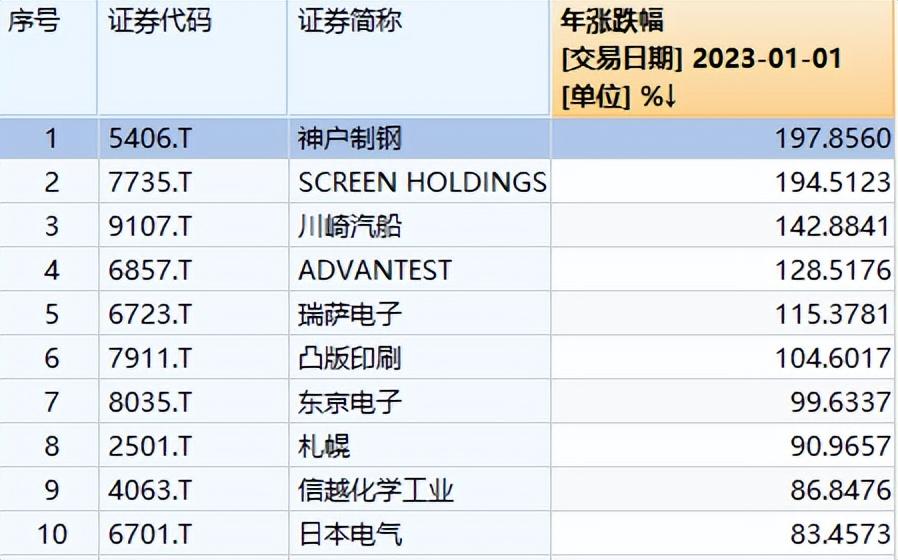Click security code 5406.T
Screen dimensions: 898x560
tap(150, 138)
